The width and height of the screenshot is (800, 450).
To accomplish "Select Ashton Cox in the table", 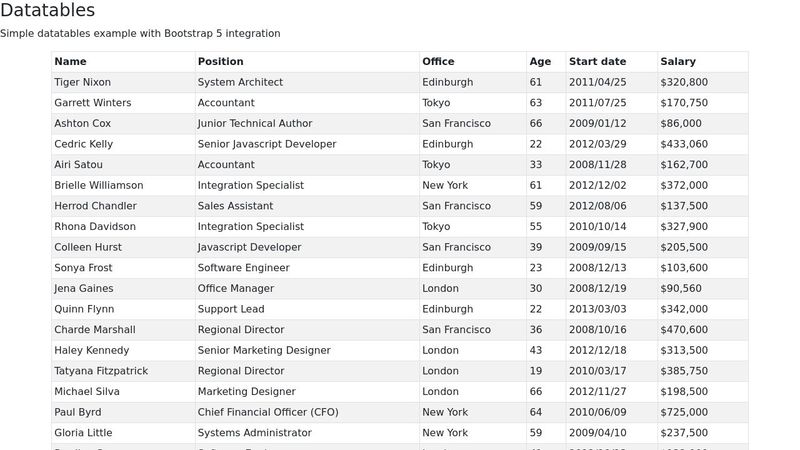I will coord(123,123).
